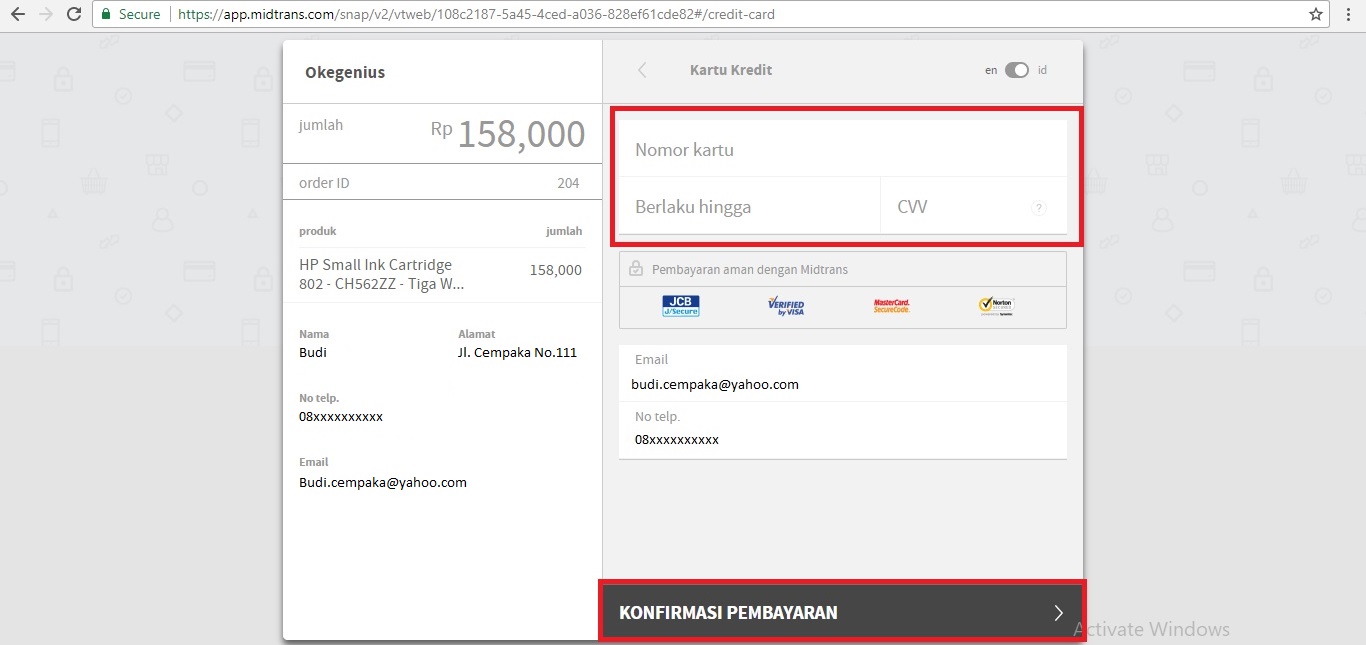This screenshot has width=1366, height=645.
Task: Click the Secure padlock in address bar
Action: tap(107, 15)
